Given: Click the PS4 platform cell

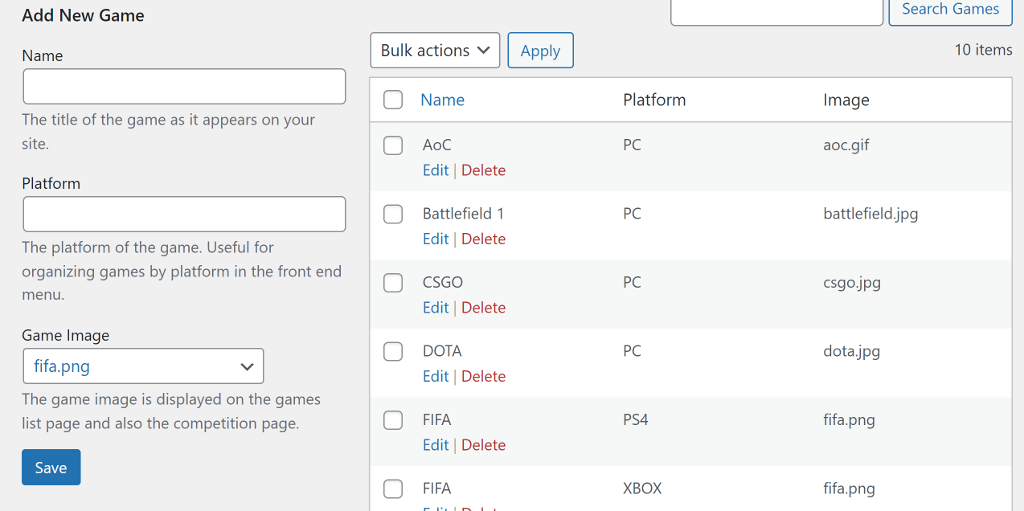Looking at the screenshot, I should tap(635, 420).
